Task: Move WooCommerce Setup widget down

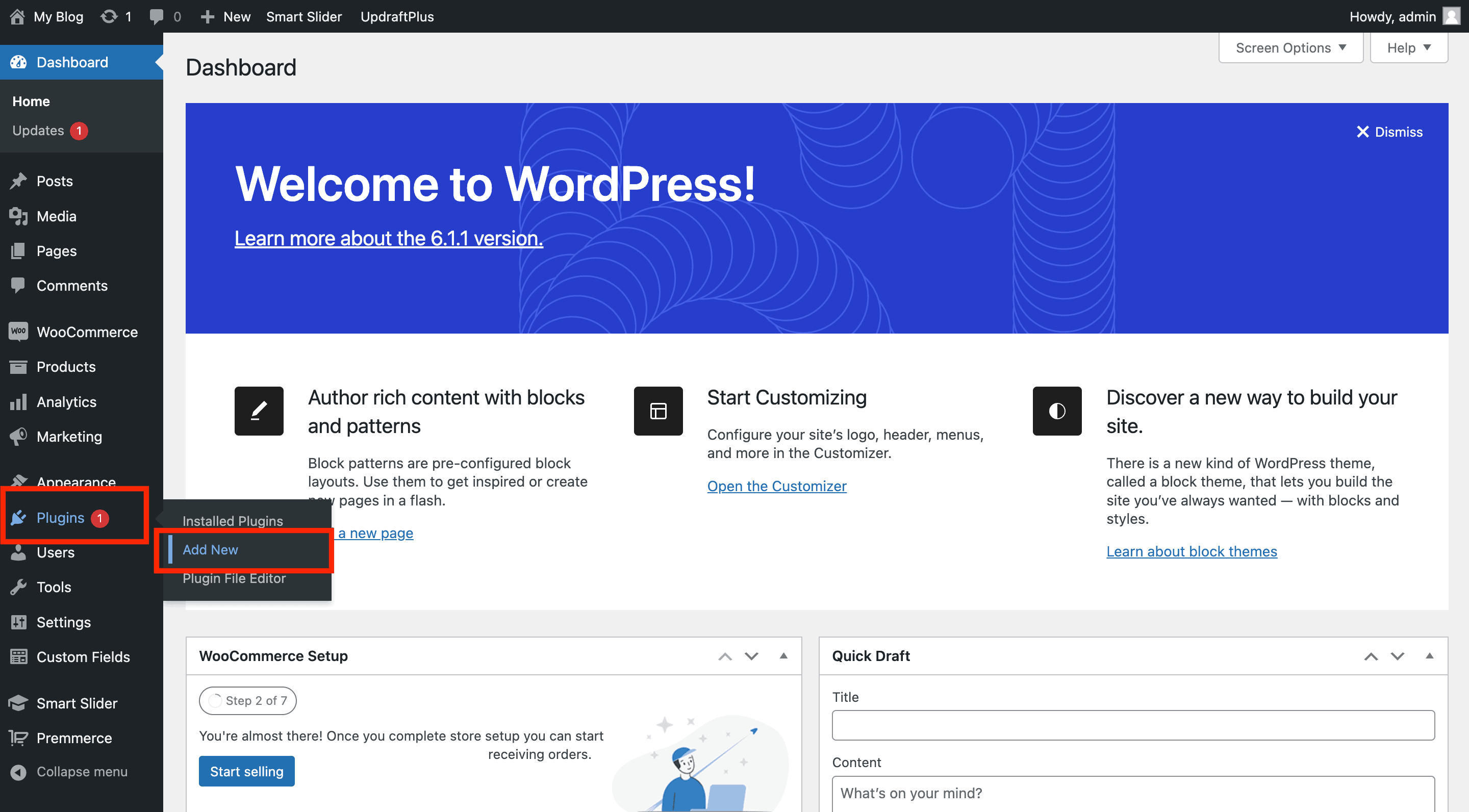Action: (752, 656)
